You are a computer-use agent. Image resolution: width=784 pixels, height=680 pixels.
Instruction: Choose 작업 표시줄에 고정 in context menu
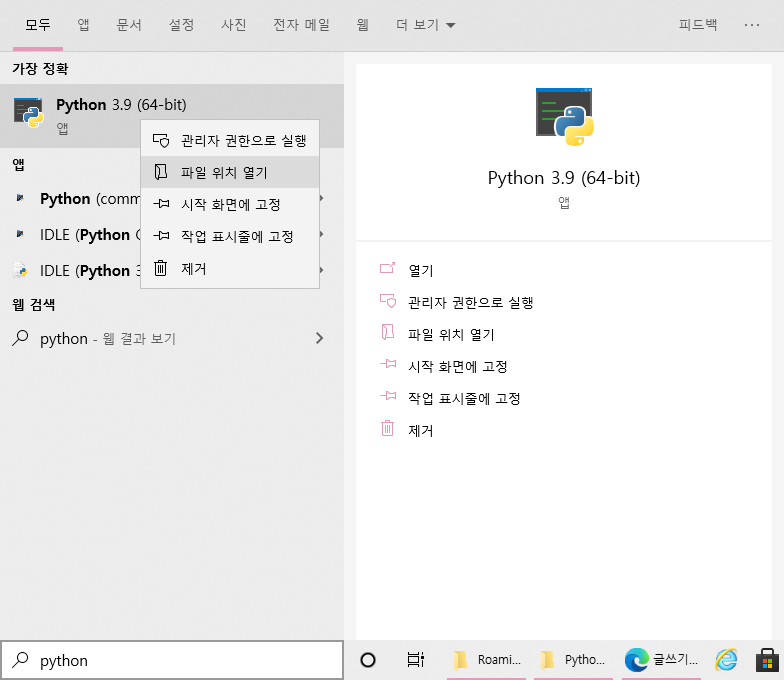point(230,236)
